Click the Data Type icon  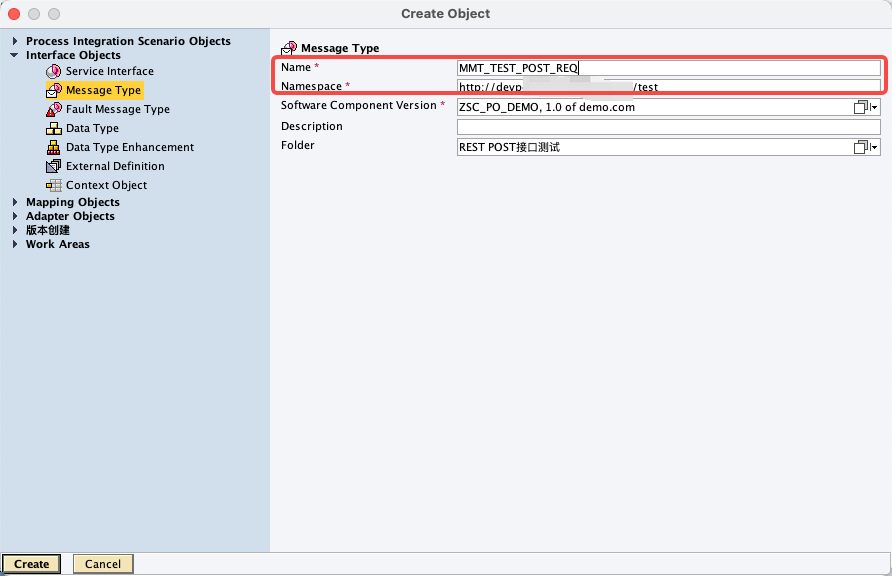[x=53, y=128]
